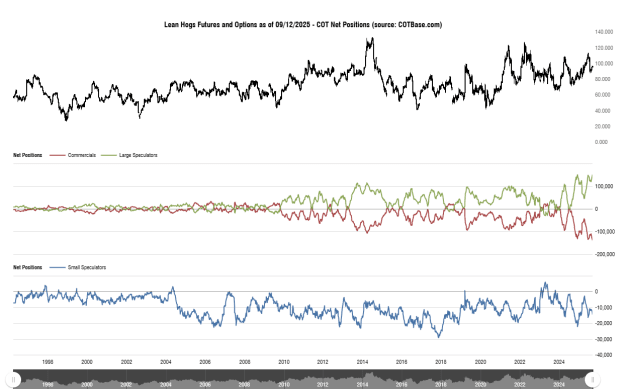Click the 20.000 price axis label

[603, 126]
